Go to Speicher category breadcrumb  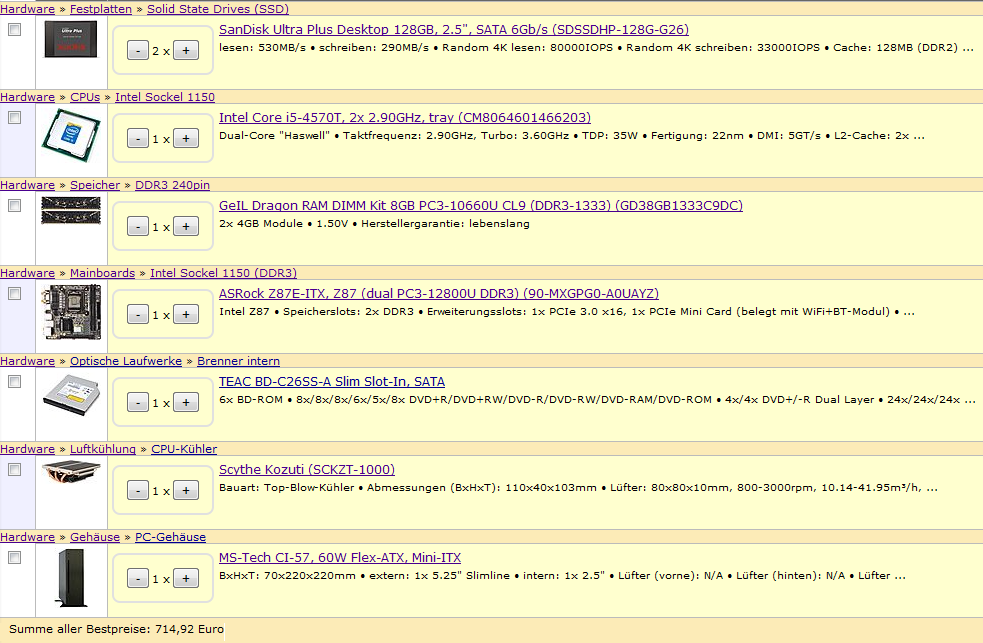(95, 186)
